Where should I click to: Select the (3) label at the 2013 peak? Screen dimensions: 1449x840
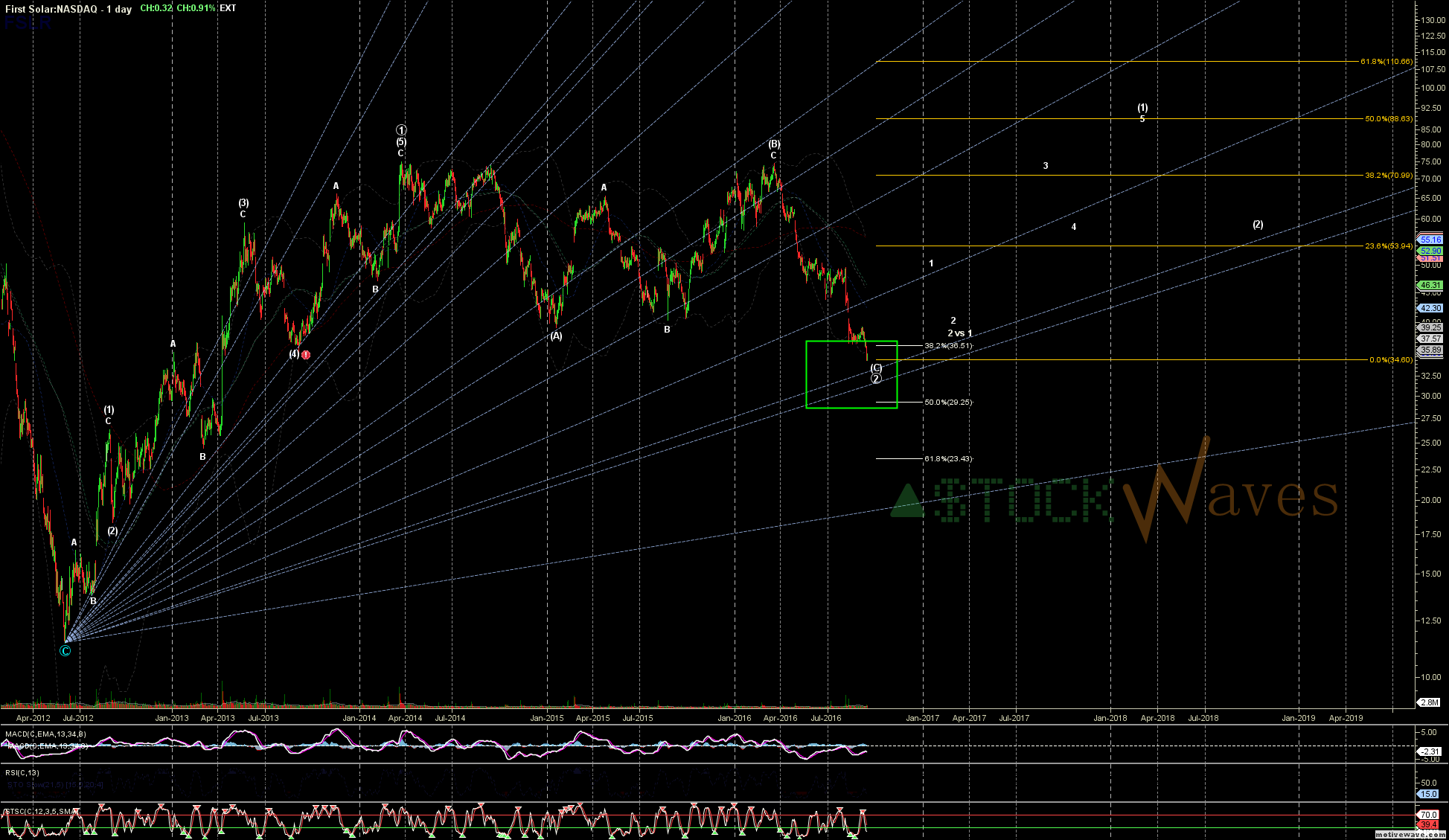(x=243, y=202)
